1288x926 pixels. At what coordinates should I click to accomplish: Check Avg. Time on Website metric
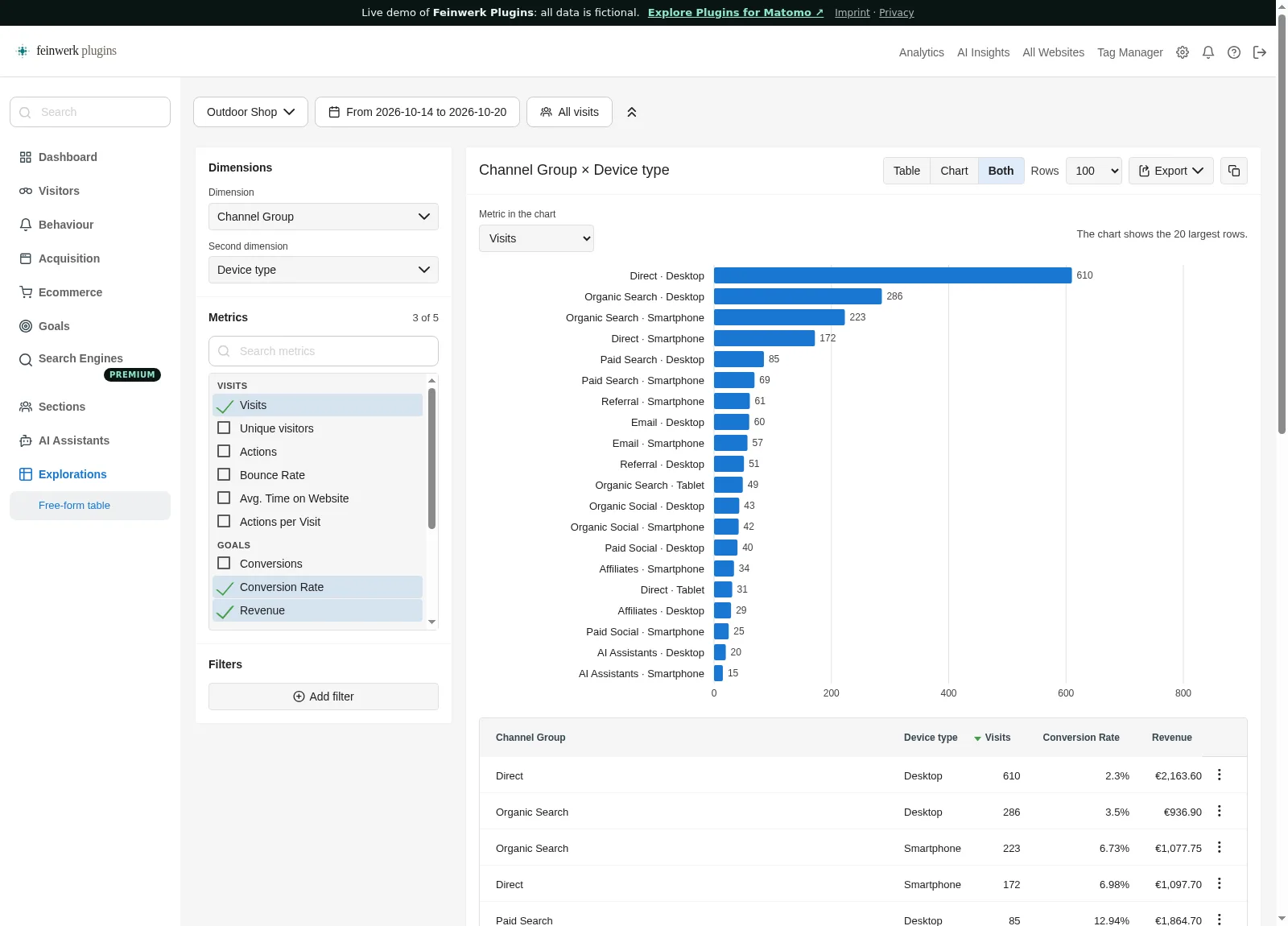pos(317,498)
